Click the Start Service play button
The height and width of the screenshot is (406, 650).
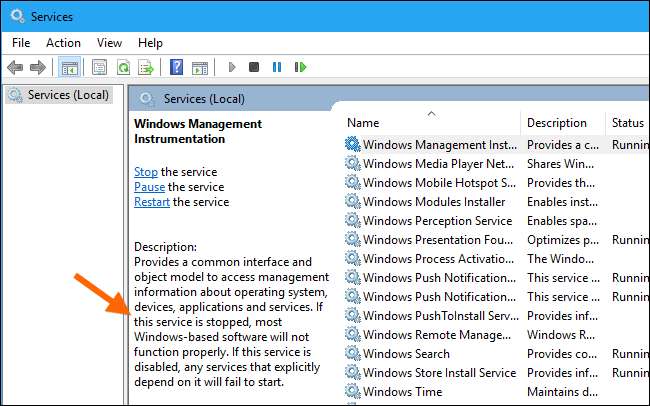[232, 67]
